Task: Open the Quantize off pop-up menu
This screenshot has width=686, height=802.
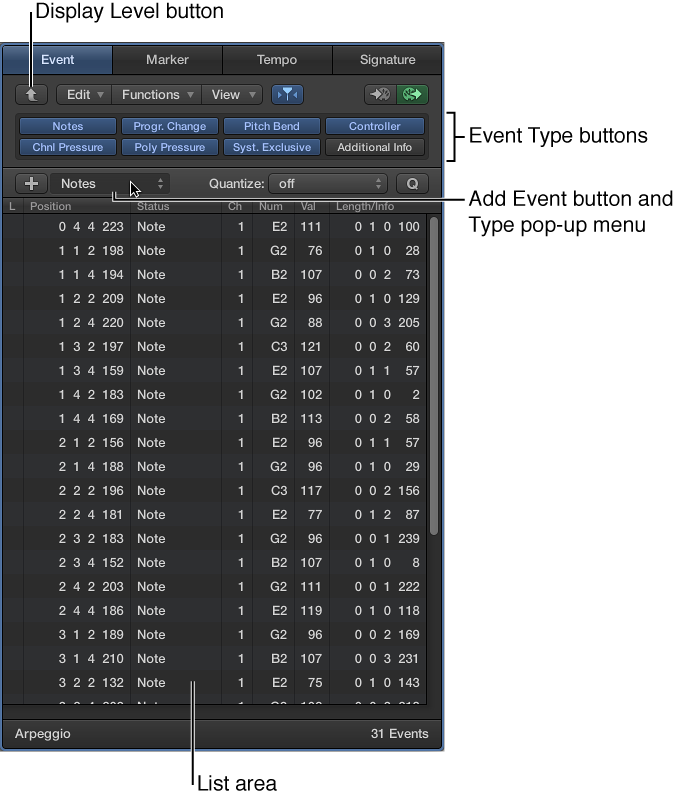Action: [328, 184]
